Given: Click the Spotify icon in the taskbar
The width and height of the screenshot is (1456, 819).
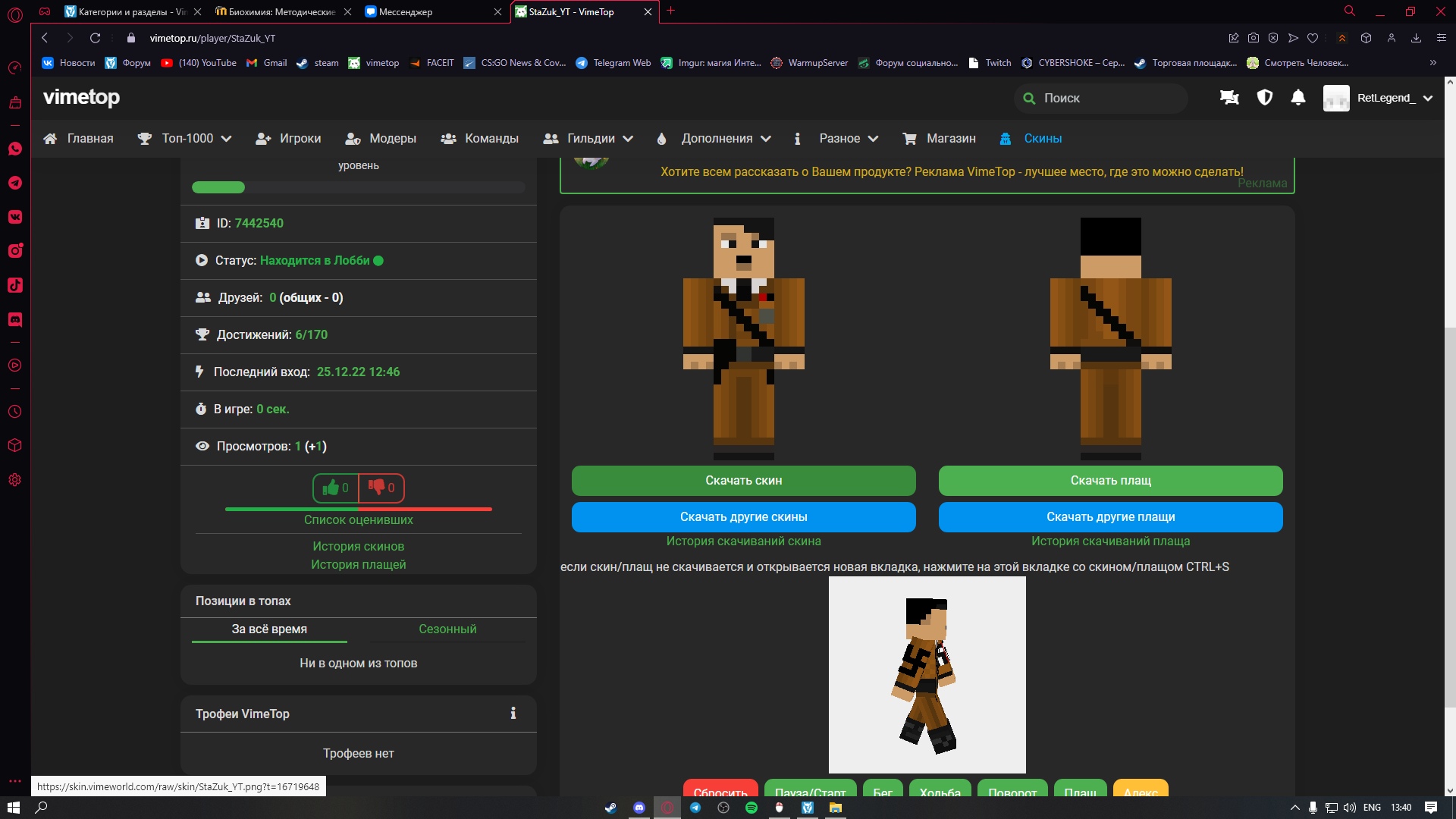Looking at the screenshot, I should [752, 808].
